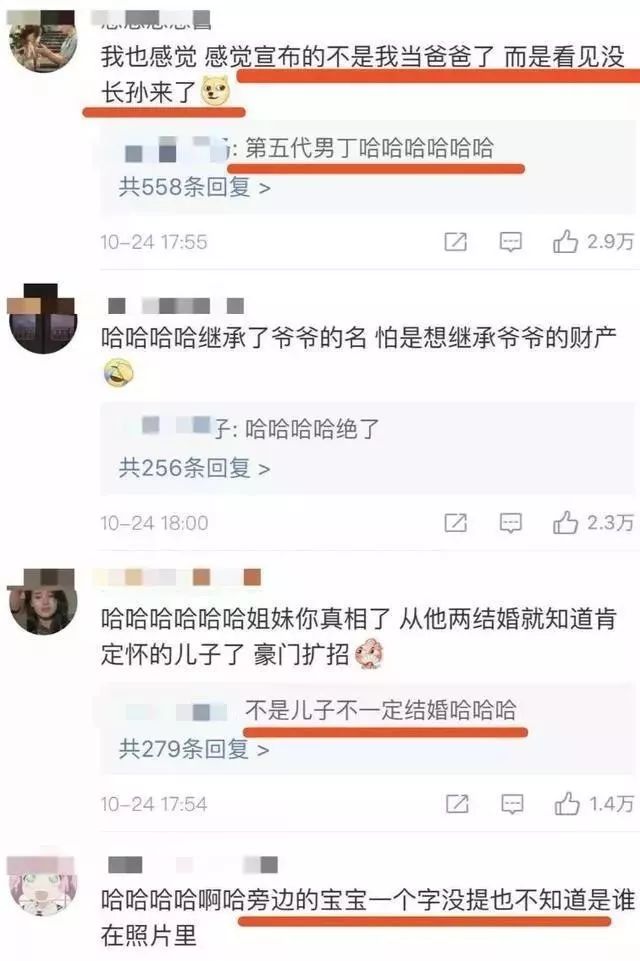Reply to the 10-24 17:54 comment
The image size is (640, 961).
tap(512, 804)
